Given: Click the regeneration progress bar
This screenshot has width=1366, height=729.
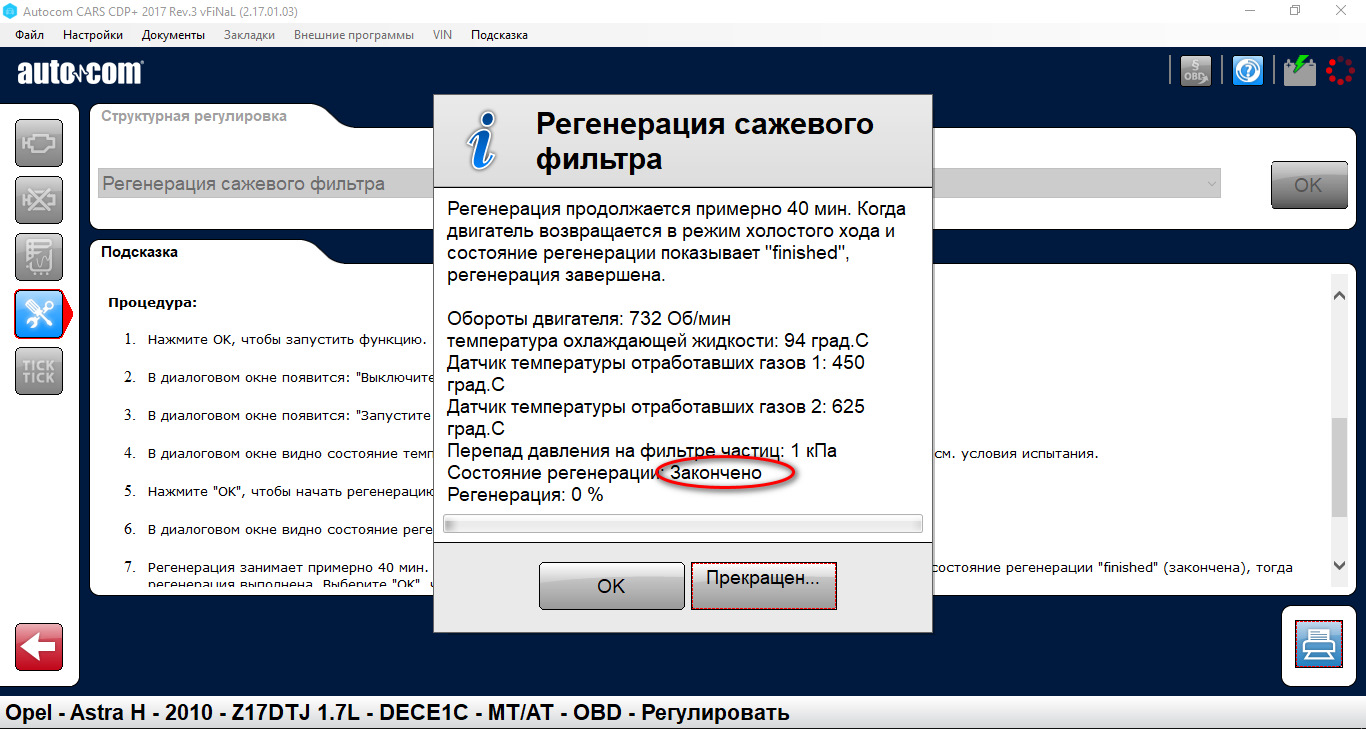Looking at the screenshot, I should pyautogui.click(x=683, y=524).
